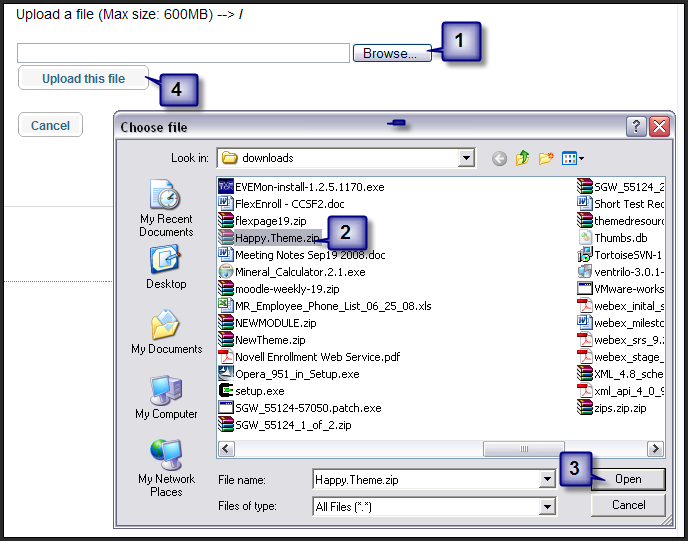Expand the Files of type dropdown
The width and height of the screenshot is (688, 541).
pyautogui.click(x=547, y=507)
